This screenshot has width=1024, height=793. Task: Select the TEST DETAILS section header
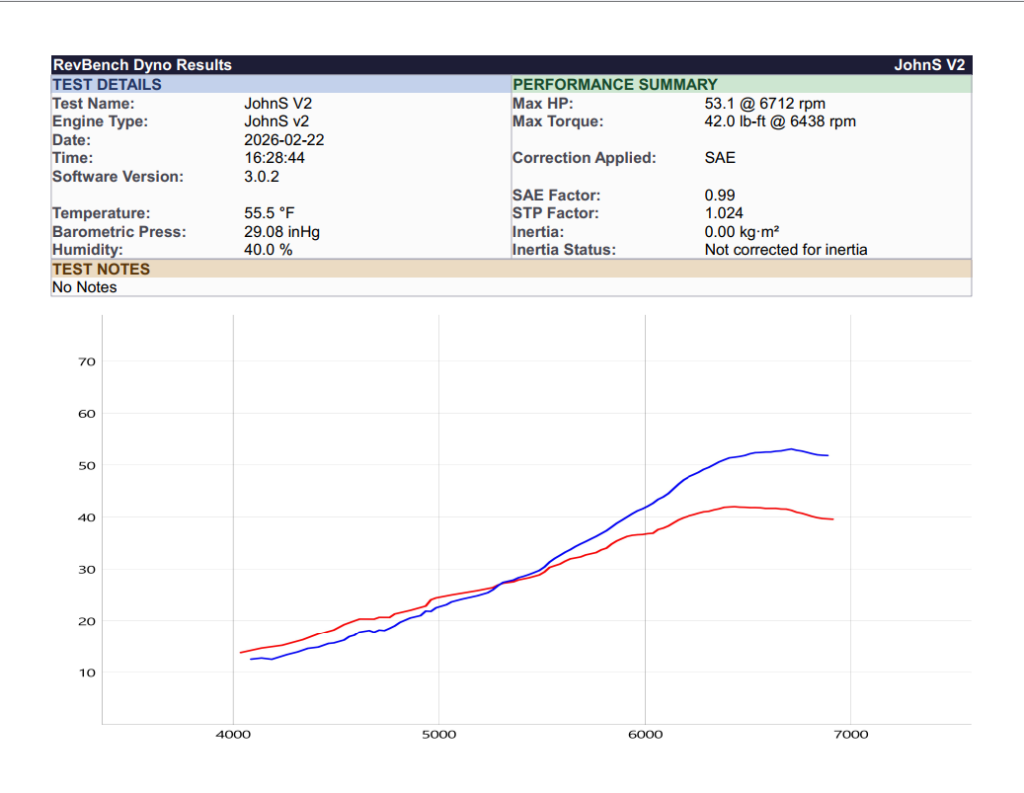(x=107, y=85)
